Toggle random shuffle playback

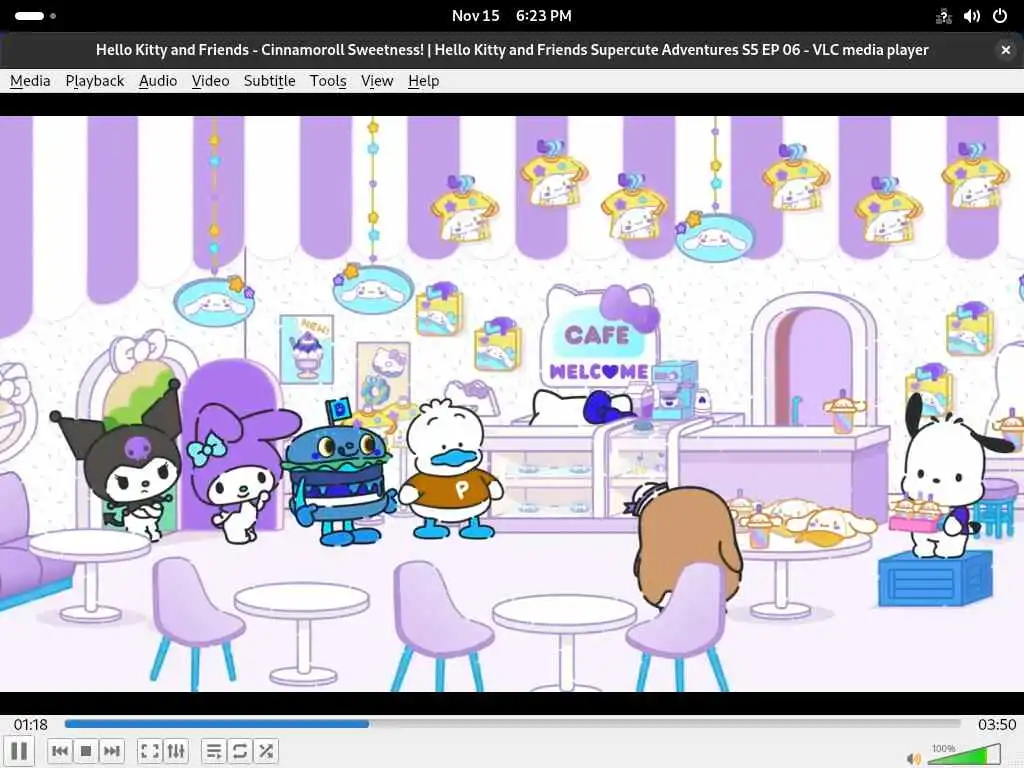pos(266,751)
